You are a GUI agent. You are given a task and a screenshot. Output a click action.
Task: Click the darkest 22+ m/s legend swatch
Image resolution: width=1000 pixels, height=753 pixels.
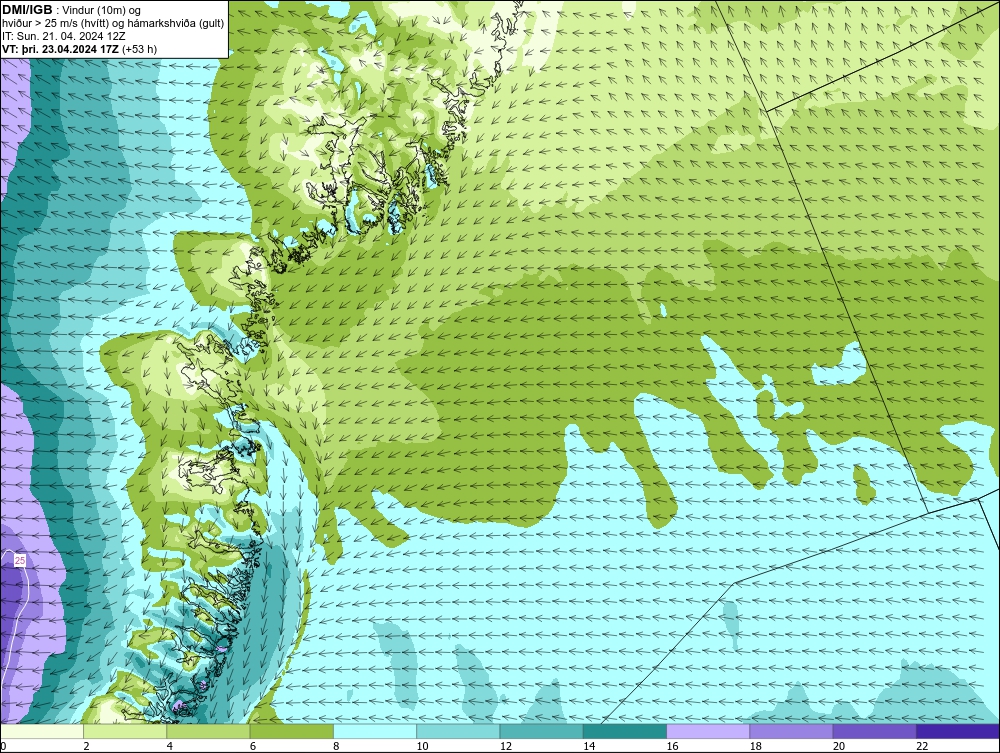pyautogui.click(x=958, y=731)
